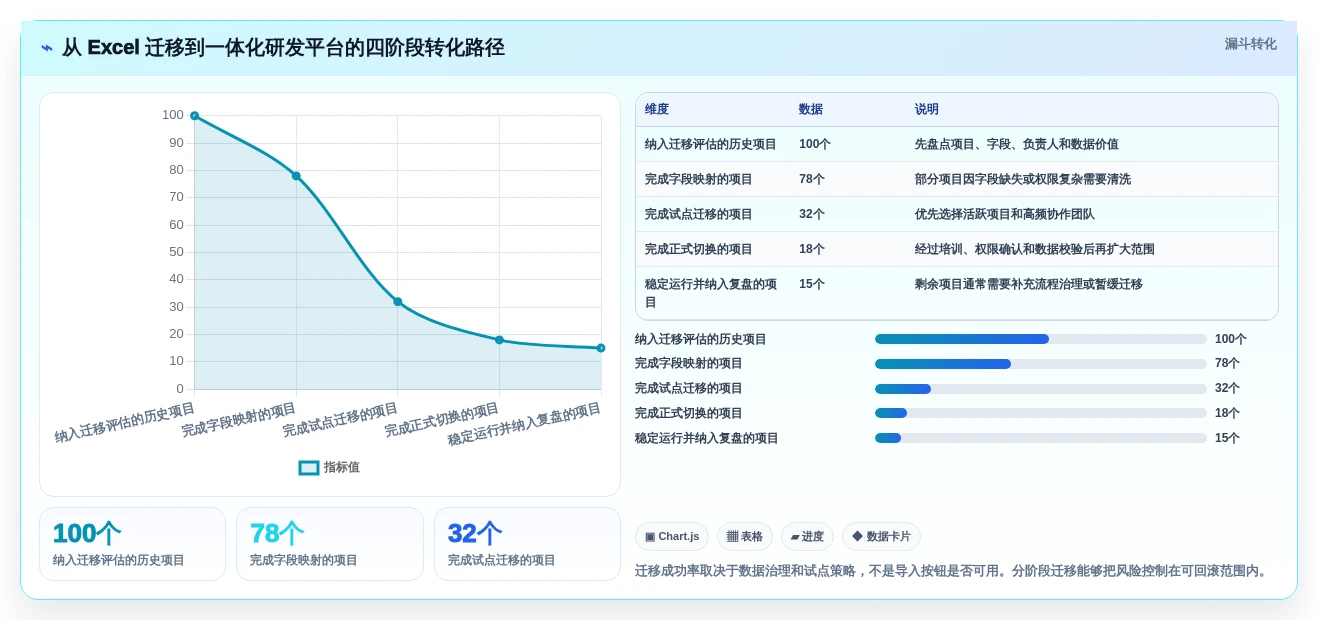
Task: Click the 漏斗转化 tag at top right
Action: pos(1250,44)
